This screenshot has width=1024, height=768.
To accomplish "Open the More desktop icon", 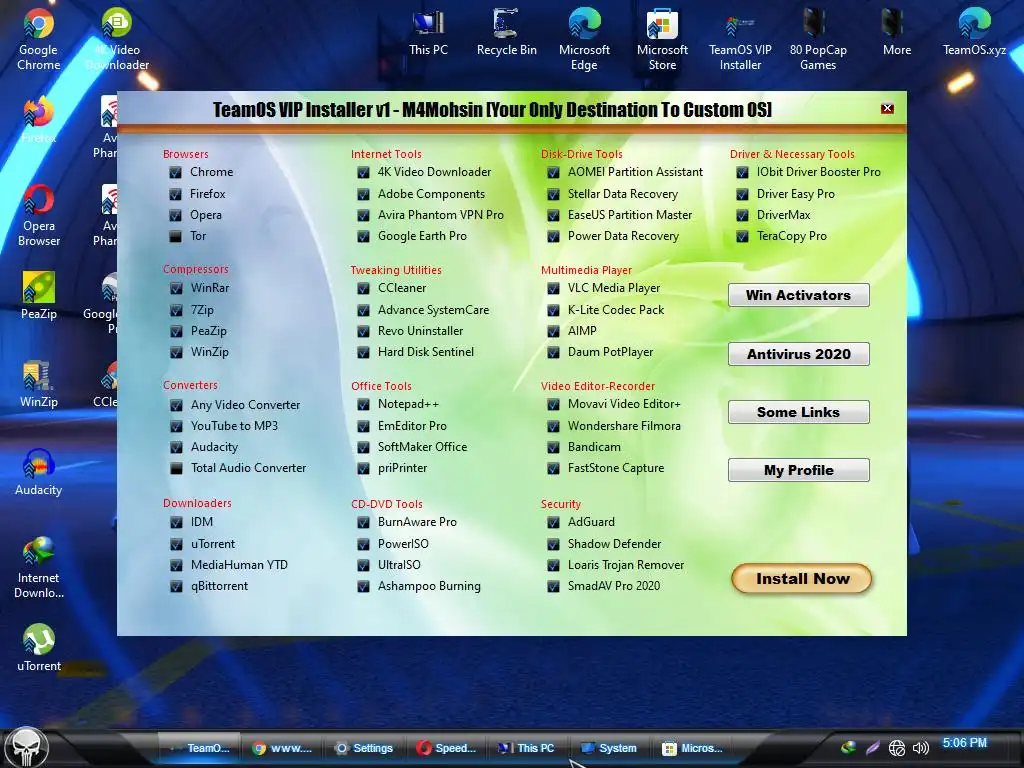I will [897, 33].
